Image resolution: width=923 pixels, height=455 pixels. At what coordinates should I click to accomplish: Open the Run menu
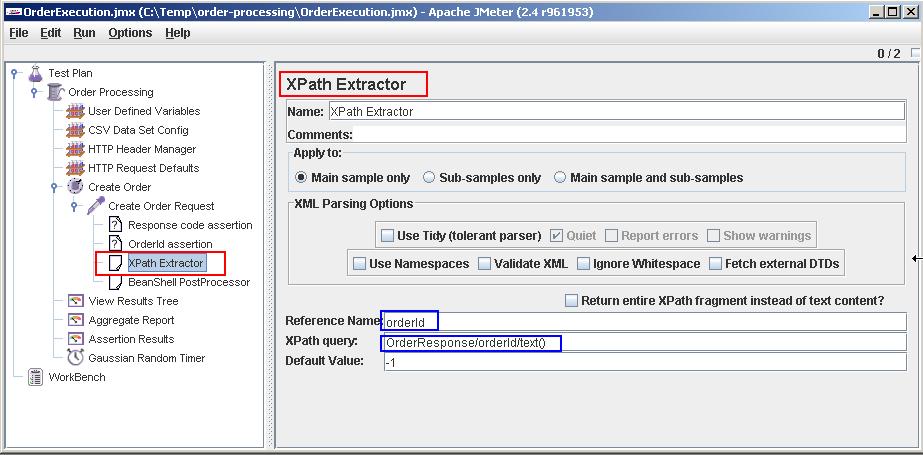pyautogui.click(x=84, y=33)
